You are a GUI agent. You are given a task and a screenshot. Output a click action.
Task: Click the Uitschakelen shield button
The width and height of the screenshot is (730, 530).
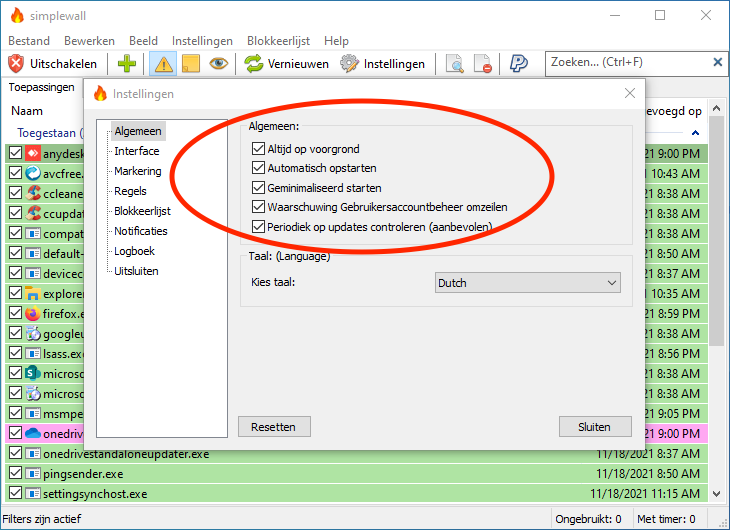(17, 63)
